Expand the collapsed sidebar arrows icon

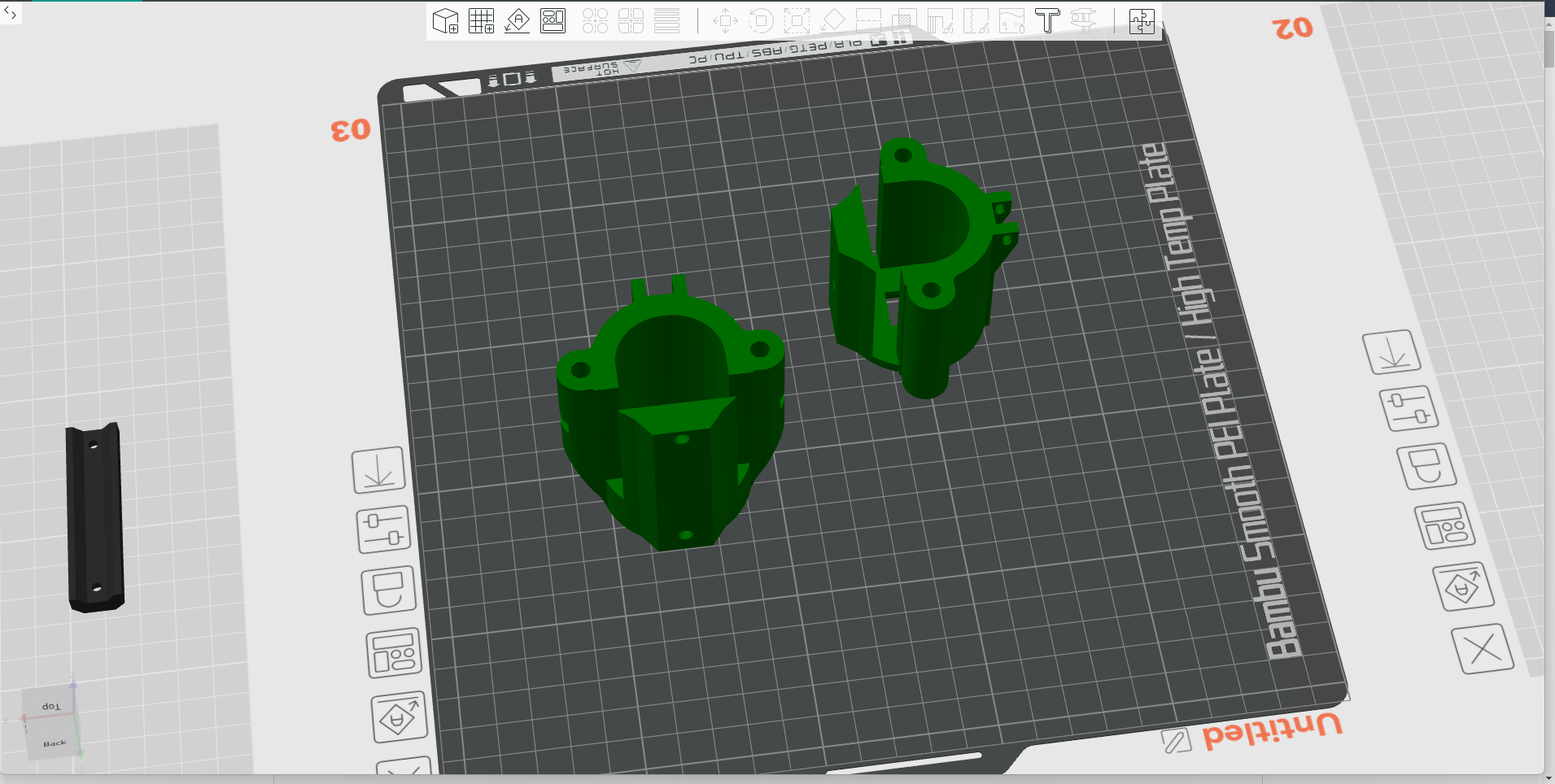(x=10, y=12)
